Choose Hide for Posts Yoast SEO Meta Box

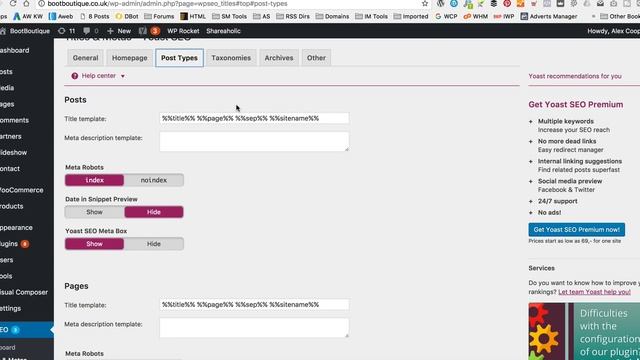click(x=154, y=244)
